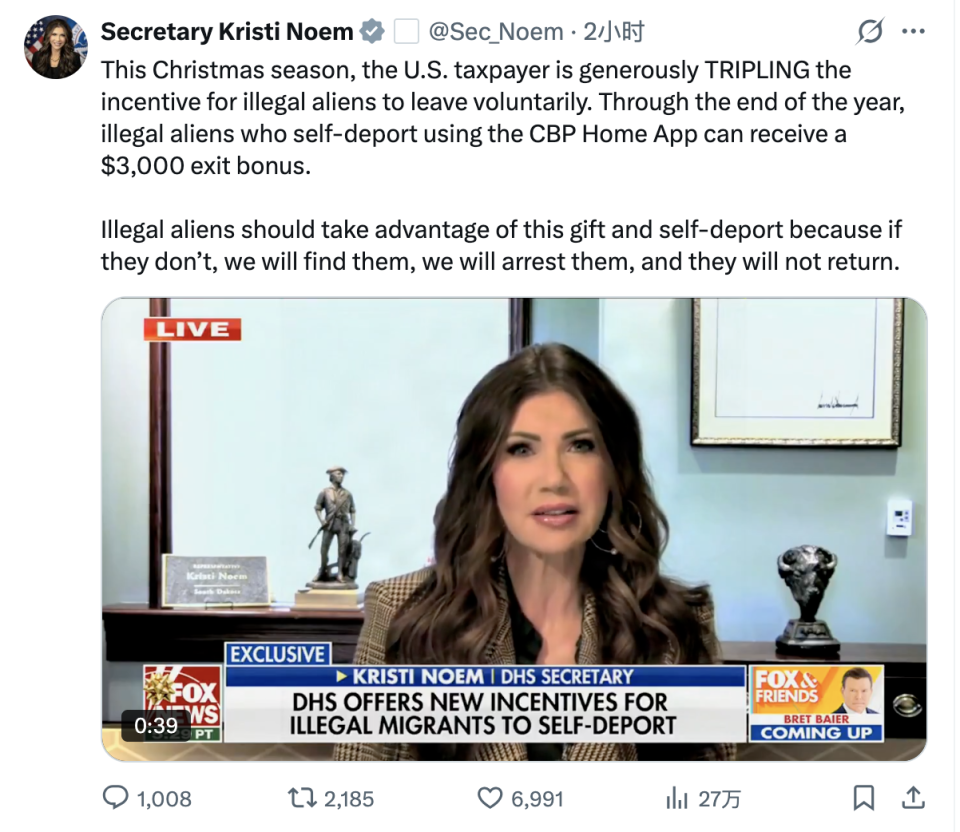Visit the @Sec_Noem handle link
The height and width of the screenshot is (832, 960).
(496, 31)
